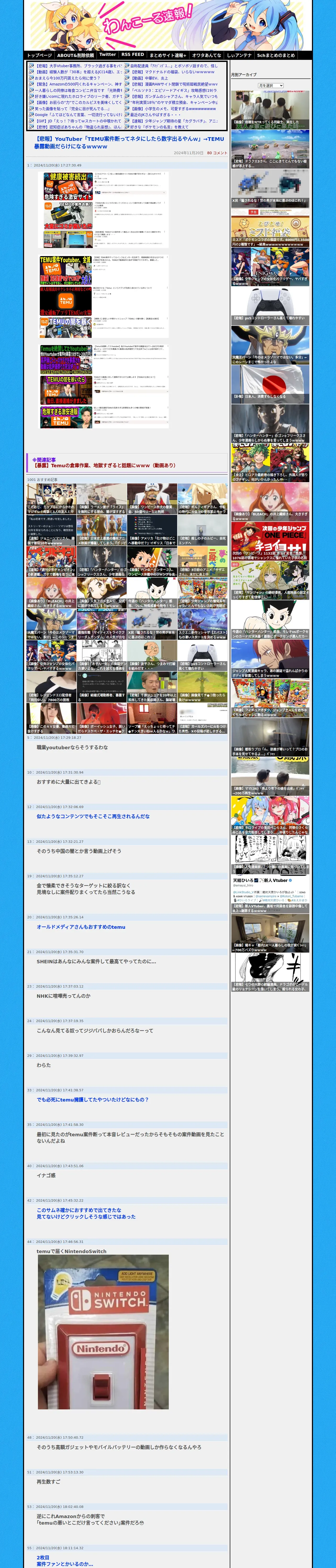
Task: Click comment 33 でも必死にtemu擁護 text
Action: pyautogui.click(x=92, y=1099)
